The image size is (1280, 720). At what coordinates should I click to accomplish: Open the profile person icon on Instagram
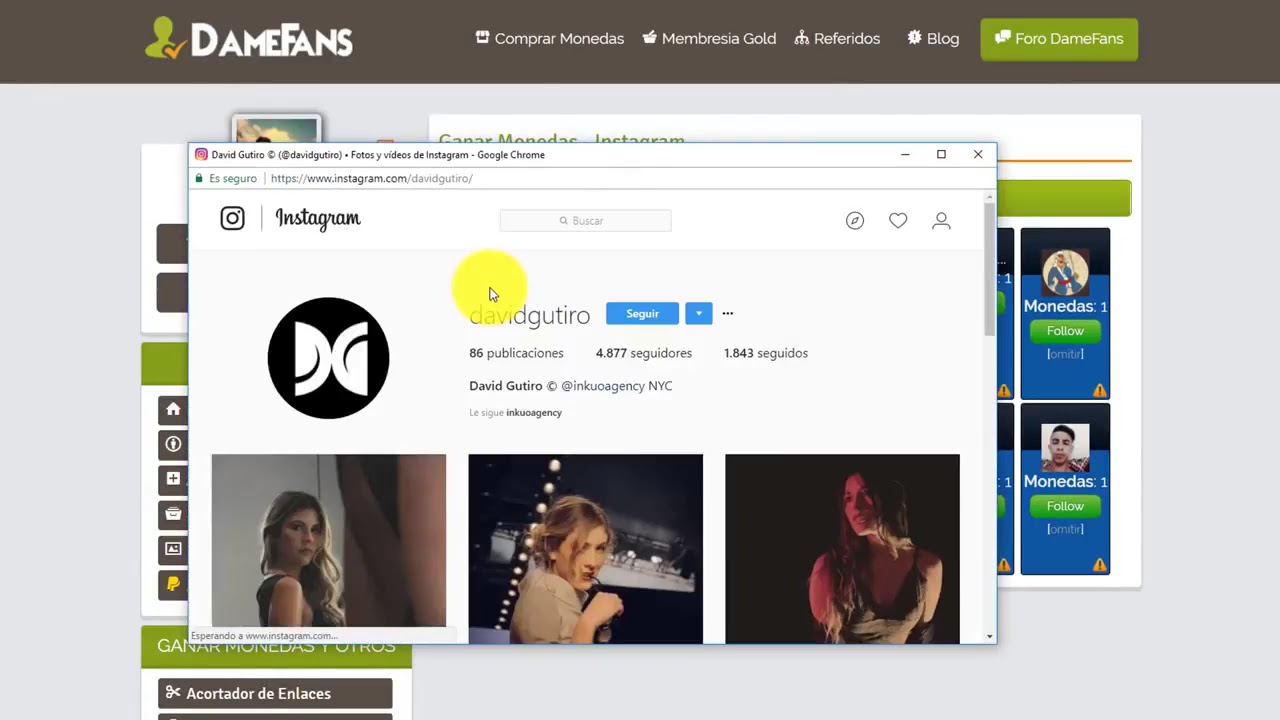coord(941,220)
